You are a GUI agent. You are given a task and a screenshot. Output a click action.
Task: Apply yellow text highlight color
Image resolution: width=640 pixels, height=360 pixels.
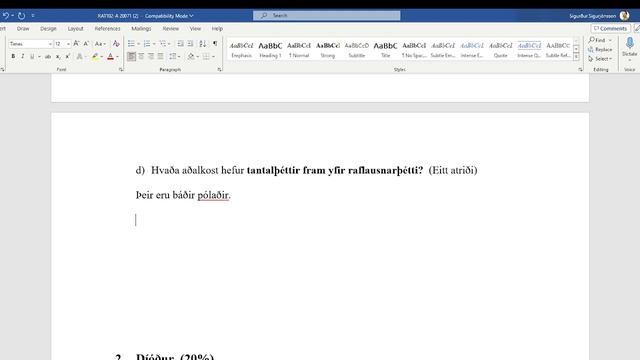point(95,56)
